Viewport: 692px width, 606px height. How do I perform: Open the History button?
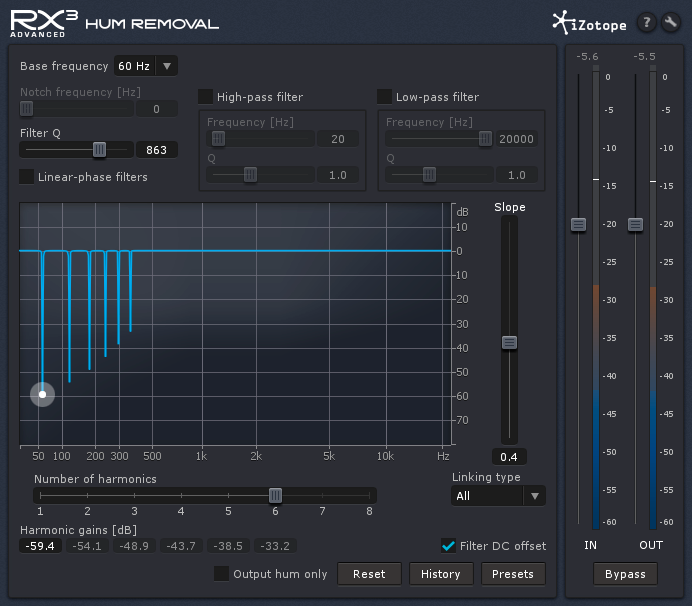tap(441, 574)
